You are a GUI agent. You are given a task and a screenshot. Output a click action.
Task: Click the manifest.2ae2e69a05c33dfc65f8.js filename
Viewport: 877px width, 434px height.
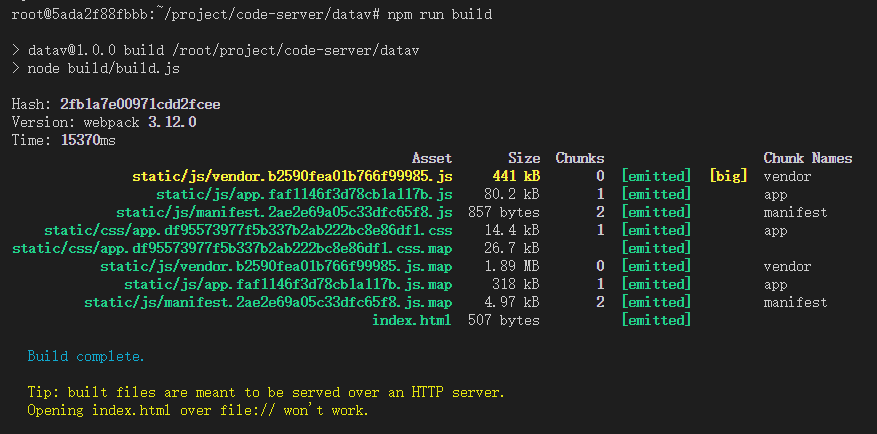click(x=284, y=212)
